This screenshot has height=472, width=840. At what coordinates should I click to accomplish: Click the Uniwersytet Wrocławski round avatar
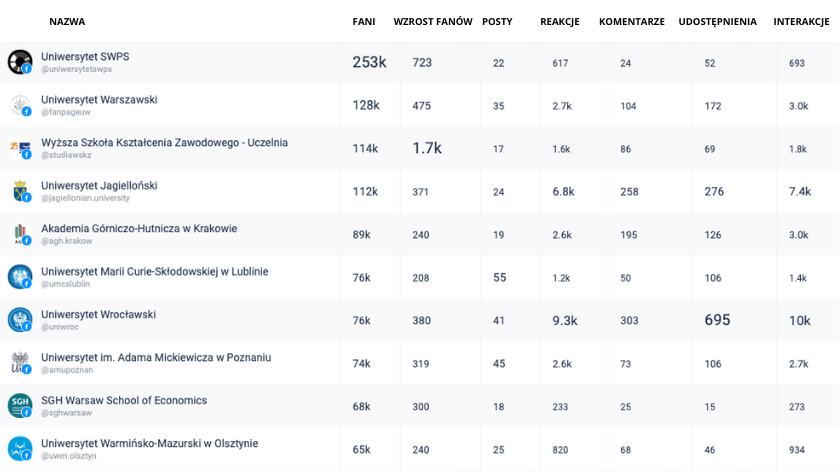tap(20, 320)
